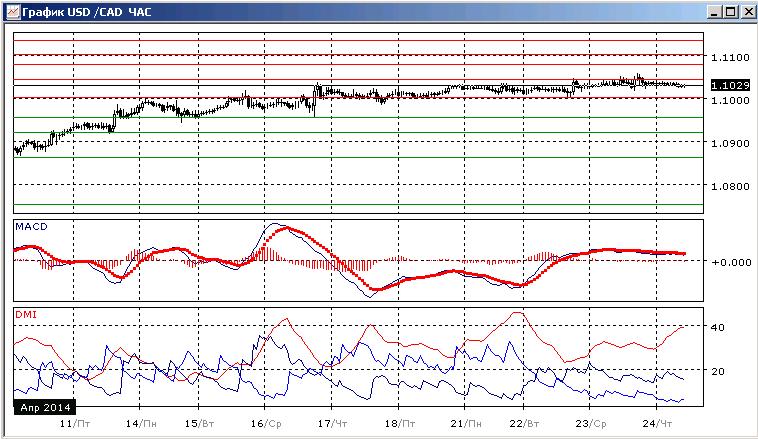Click the DMI level 40 label
Screen dimensions: 758x439
click(x=718, y=328)
